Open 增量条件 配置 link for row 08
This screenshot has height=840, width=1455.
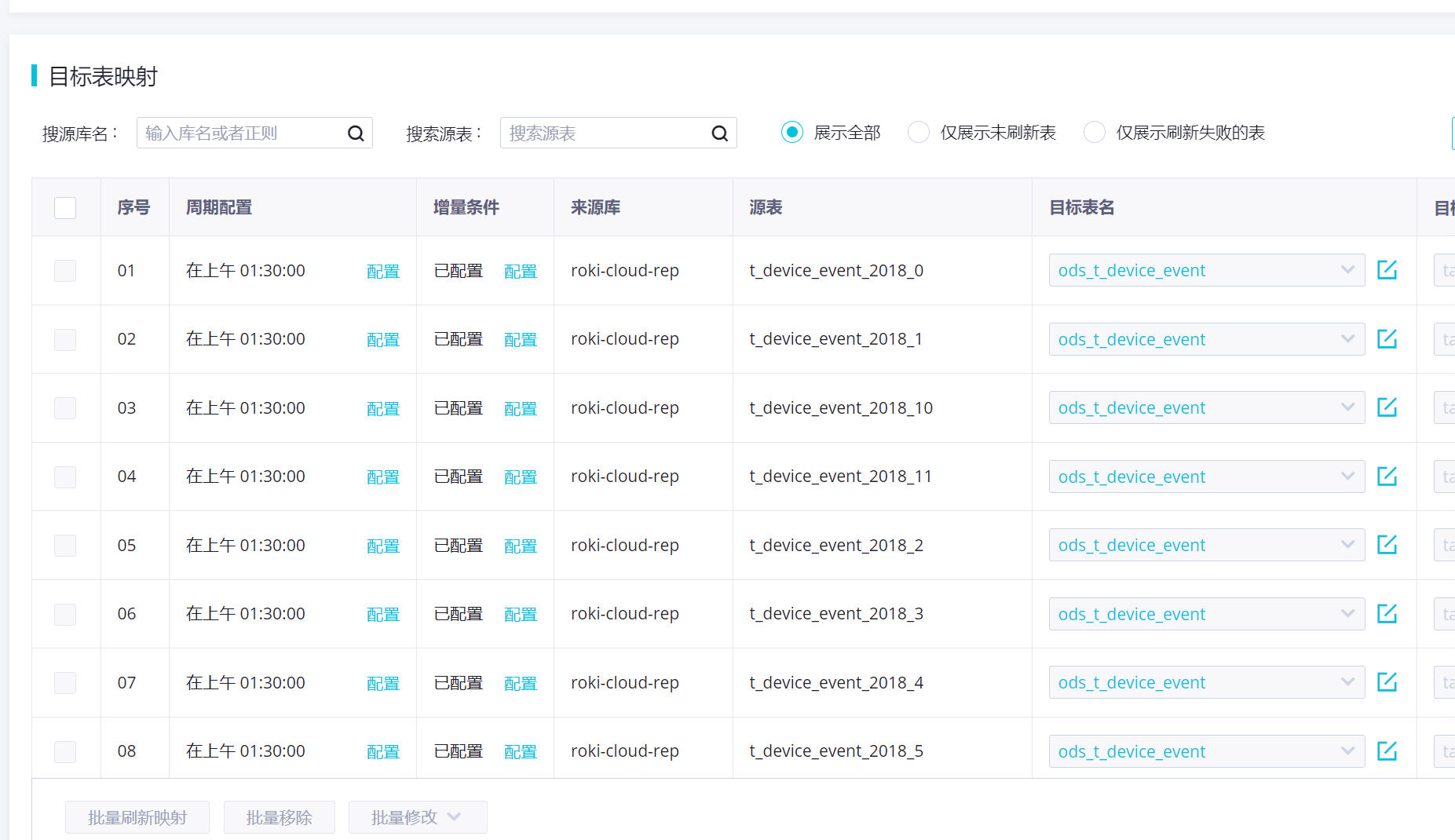[x=521, y=751]
